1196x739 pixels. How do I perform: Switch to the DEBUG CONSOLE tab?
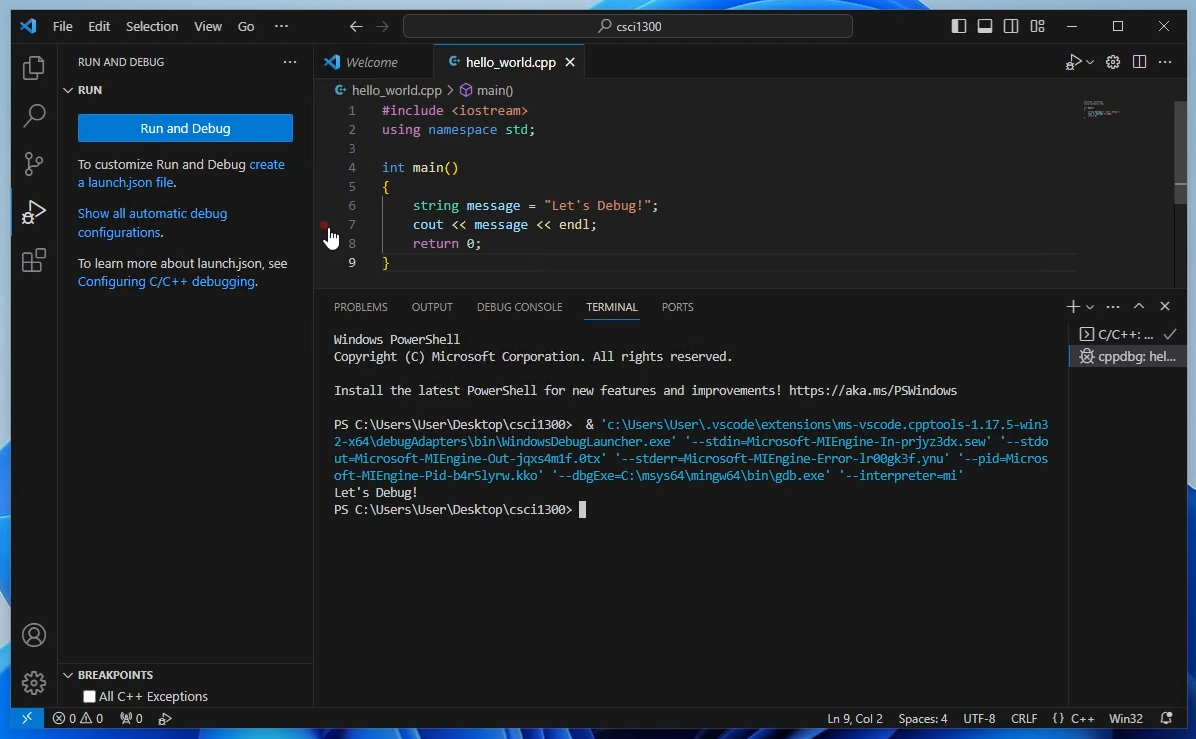coord(519,307)
